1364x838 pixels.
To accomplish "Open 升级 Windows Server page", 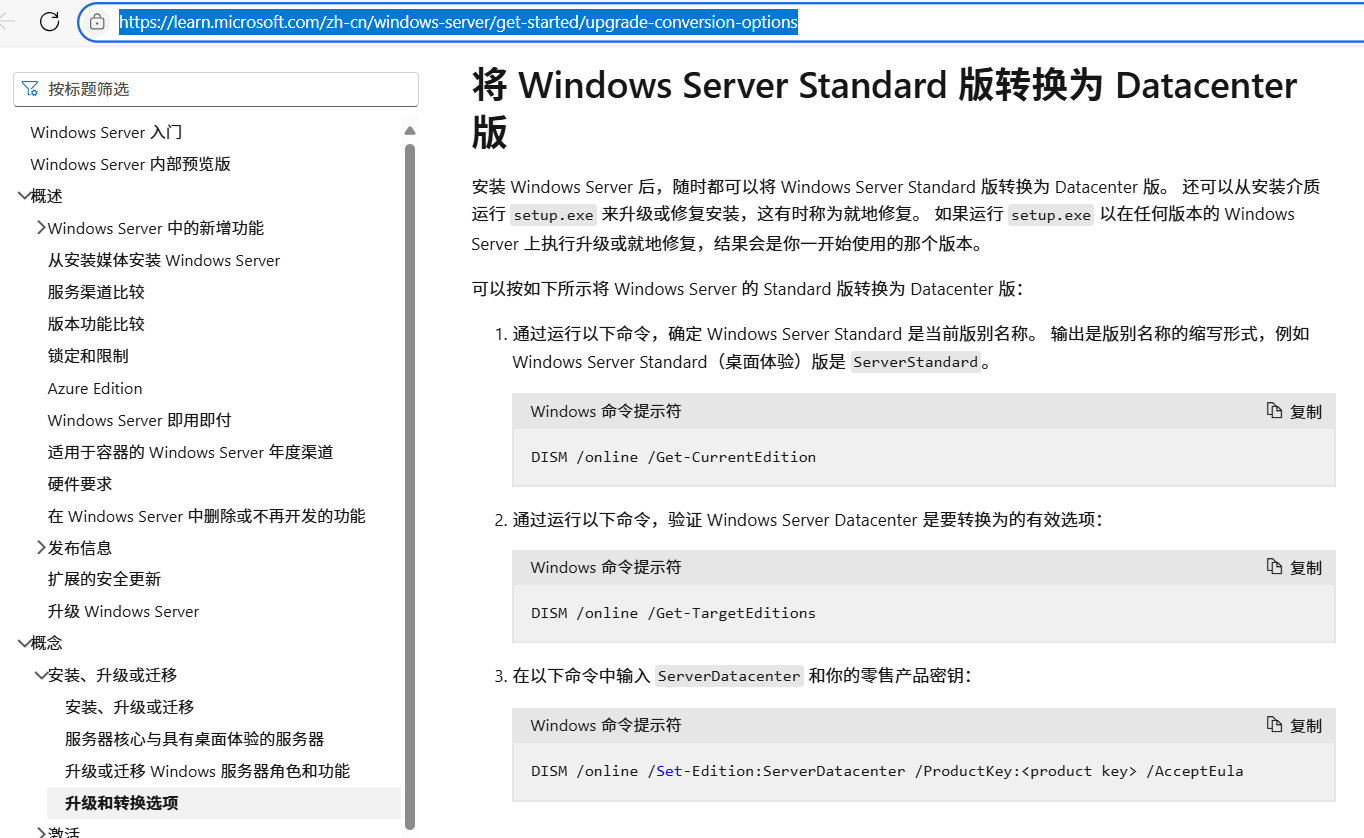I will 123,611.
